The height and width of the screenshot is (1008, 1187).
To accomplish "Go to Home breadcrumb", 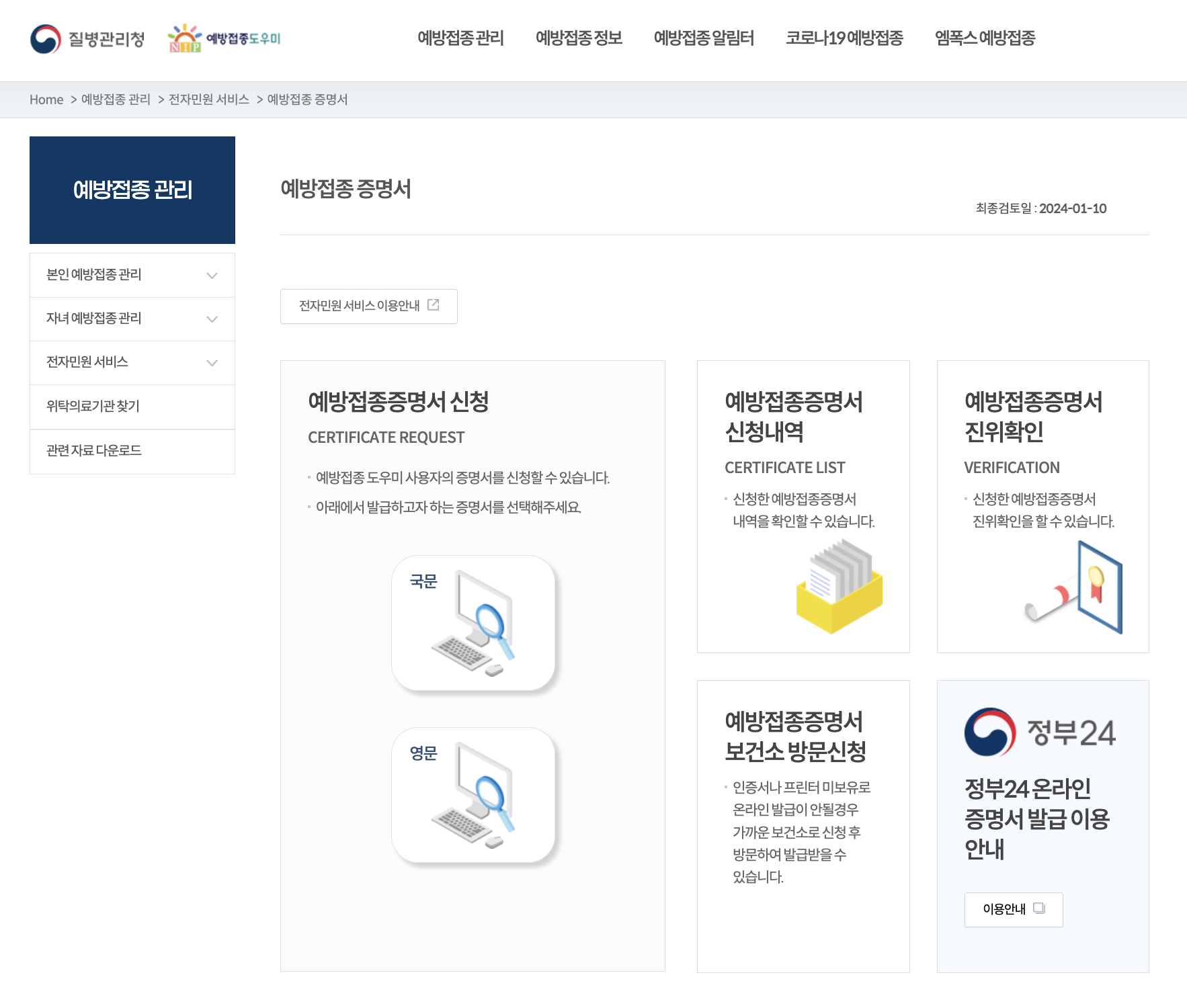I will point(46,99).
